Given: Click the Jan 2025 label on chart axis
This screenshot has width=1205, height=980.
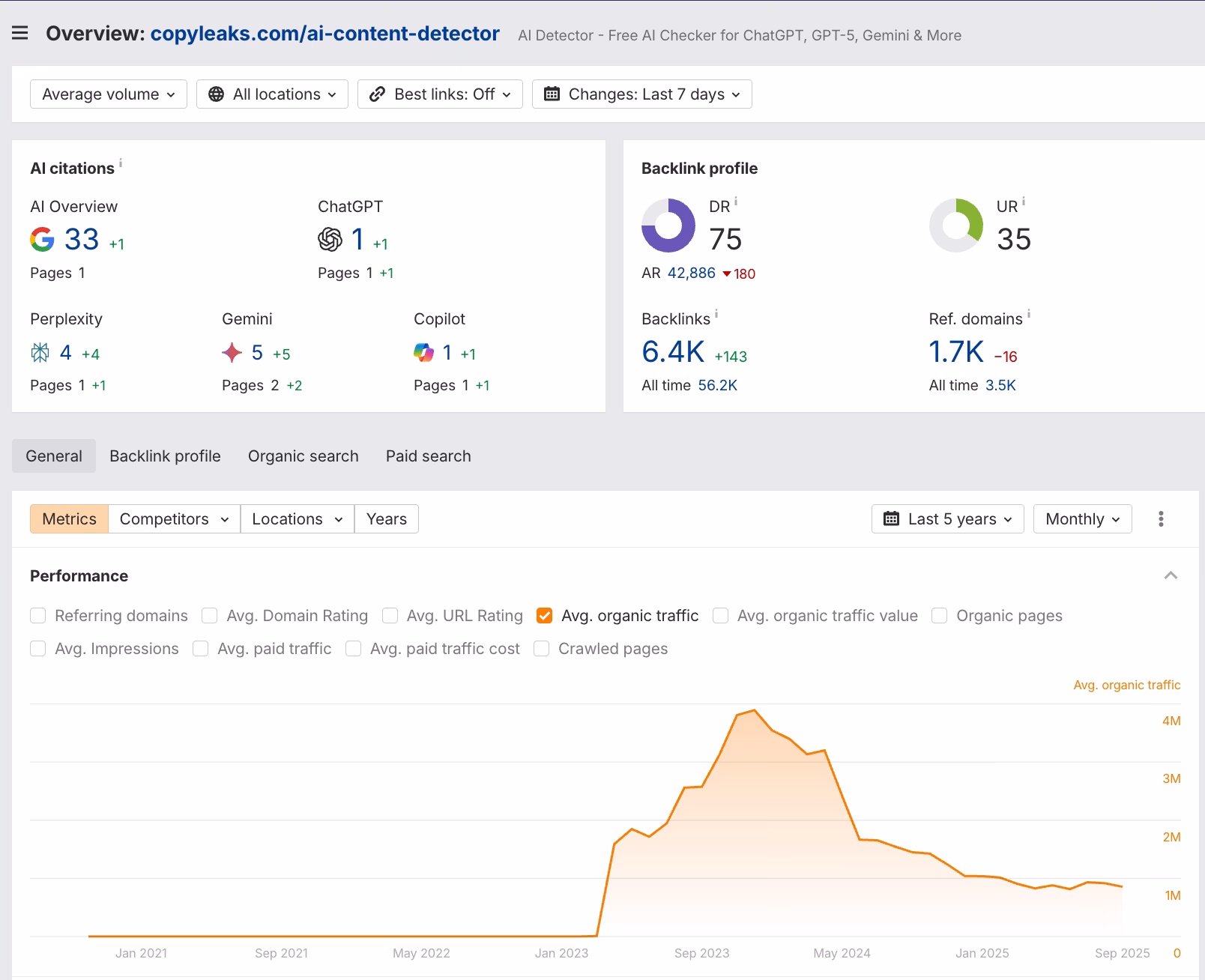Looking at the screenshot, I should 982,954.
